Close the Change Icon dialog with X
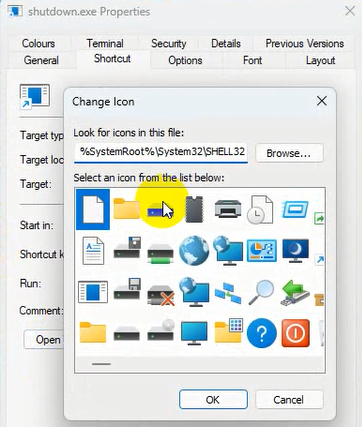 (x=322, y=101)
